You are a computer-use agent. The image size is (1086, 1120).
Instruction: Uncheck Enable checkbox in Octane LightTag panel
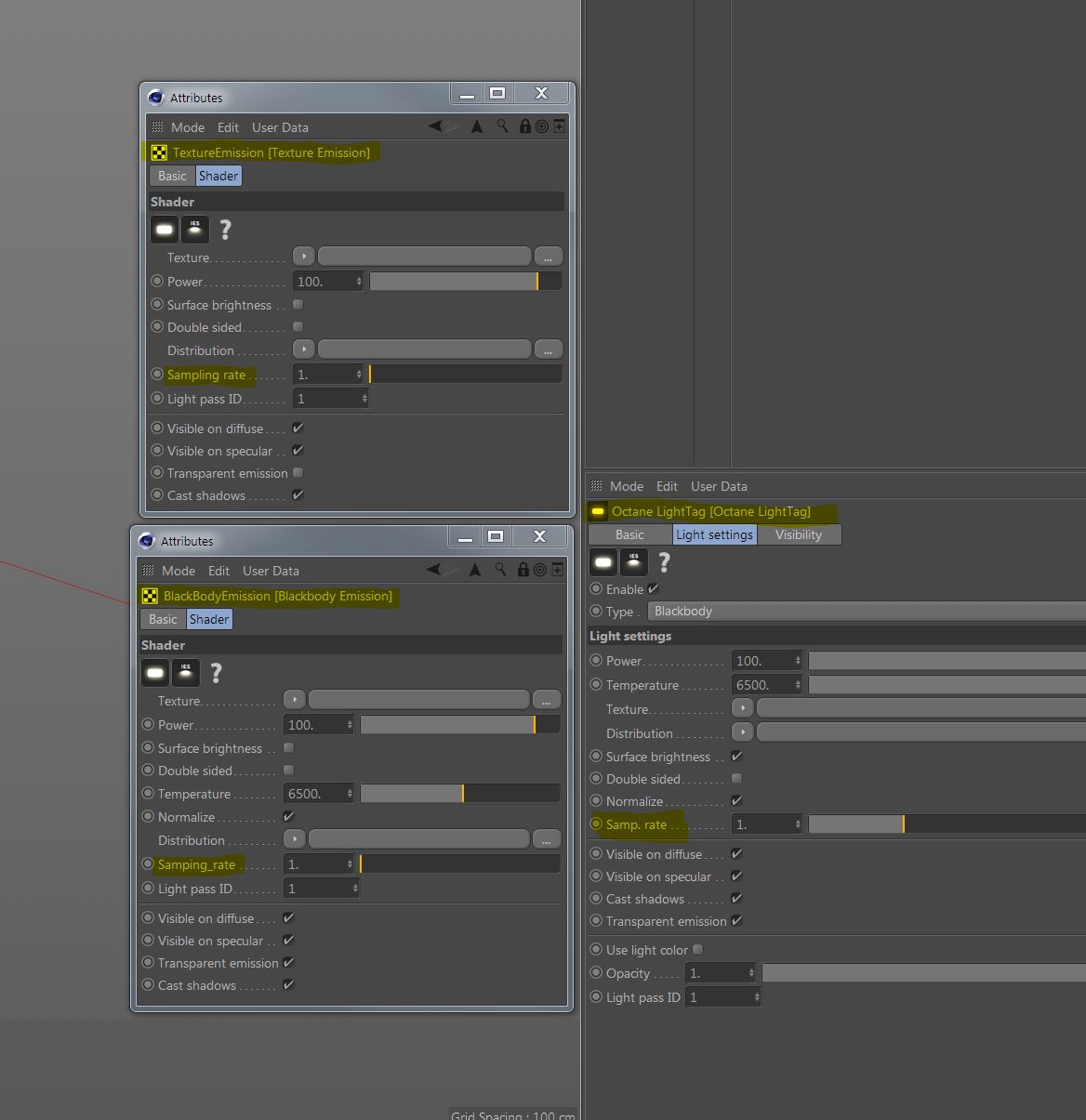[x=653, y=589]
